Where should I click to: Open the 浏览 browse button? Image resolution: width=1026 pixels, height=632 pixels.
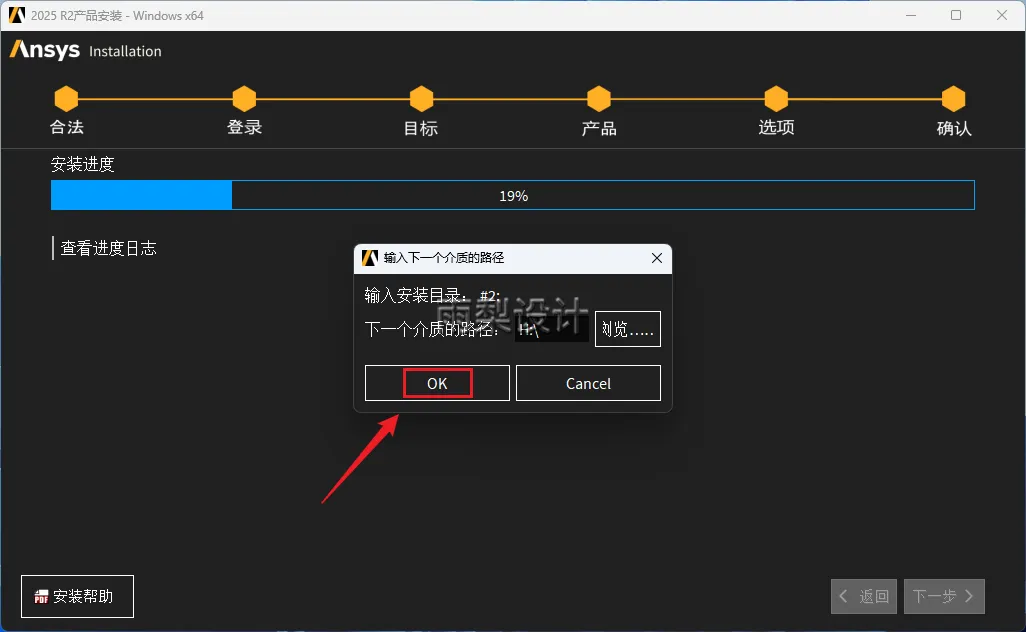[628, 329]
